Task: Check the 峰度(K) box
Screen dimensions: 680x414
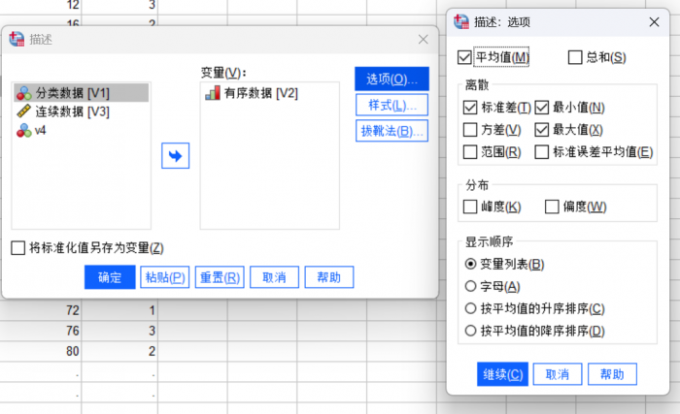Action: (470, 207)
